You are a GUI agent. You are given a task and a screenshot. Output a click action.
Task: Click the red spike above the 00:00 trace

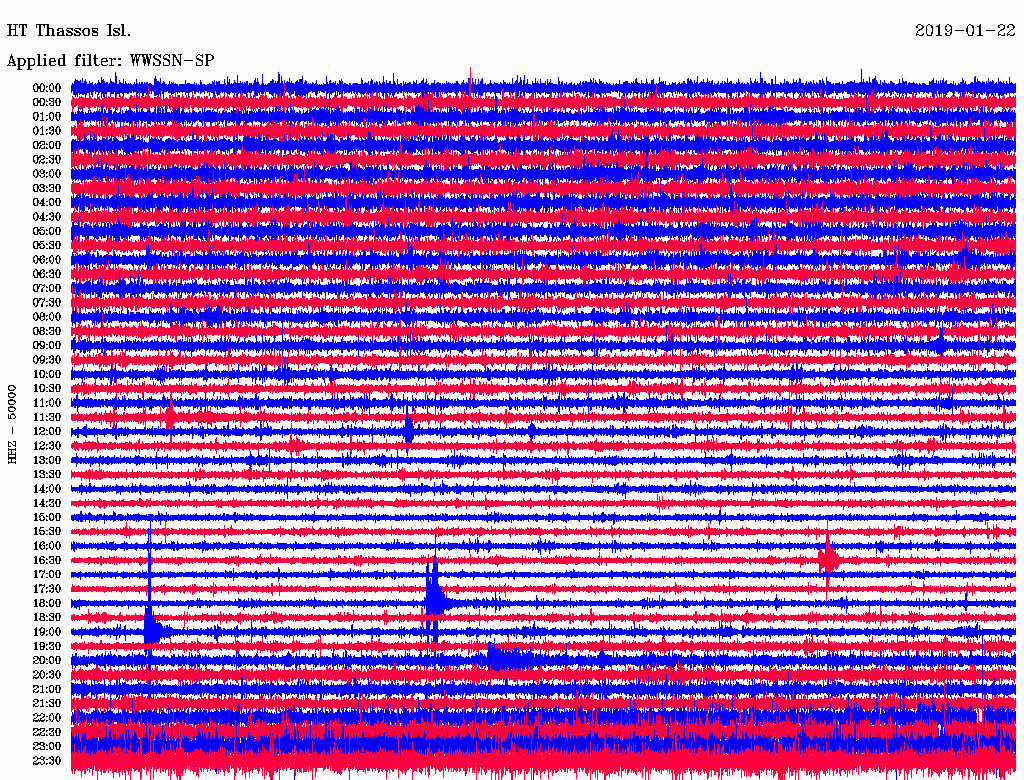[470, 80]
